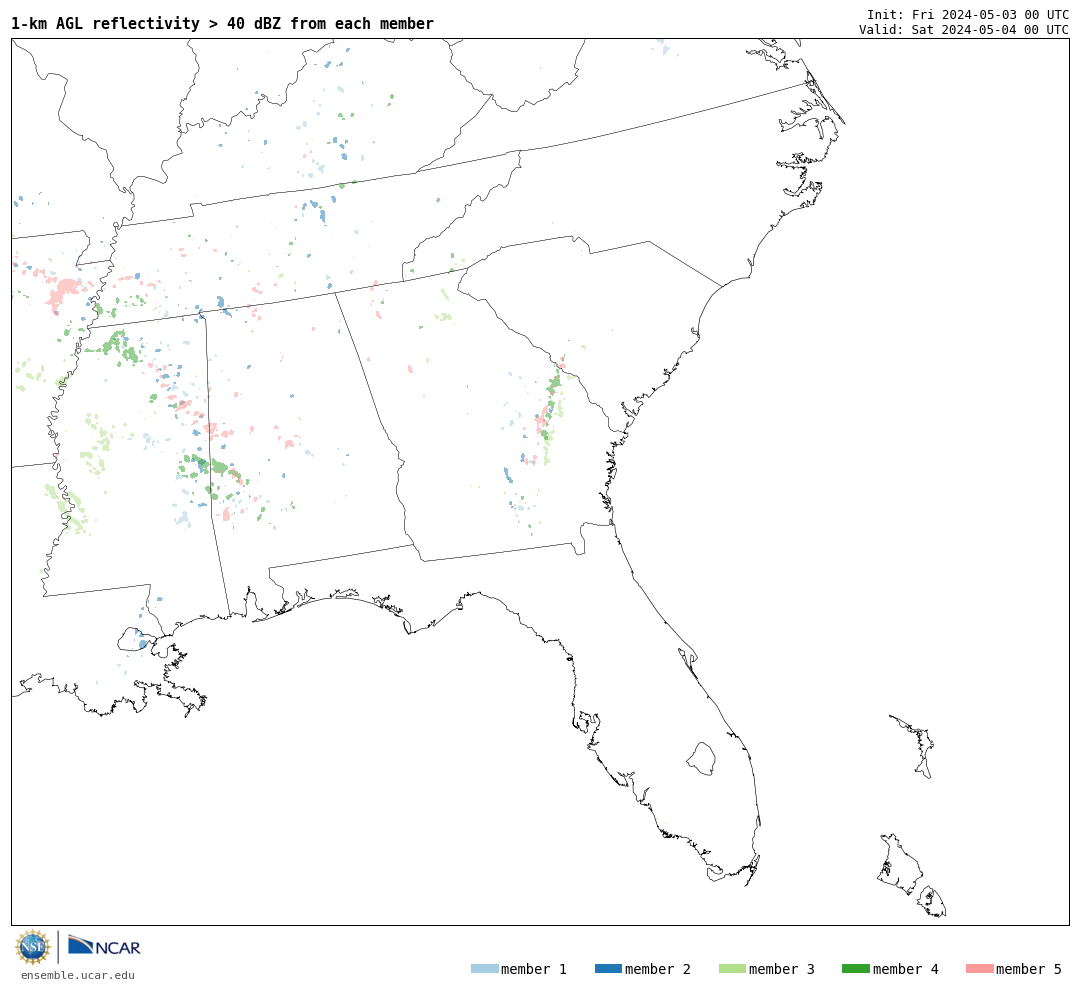The width and height of the screenshot is (1080, 988).
Task: Select the 'member 3' legend label
Action: pos(782,969)
